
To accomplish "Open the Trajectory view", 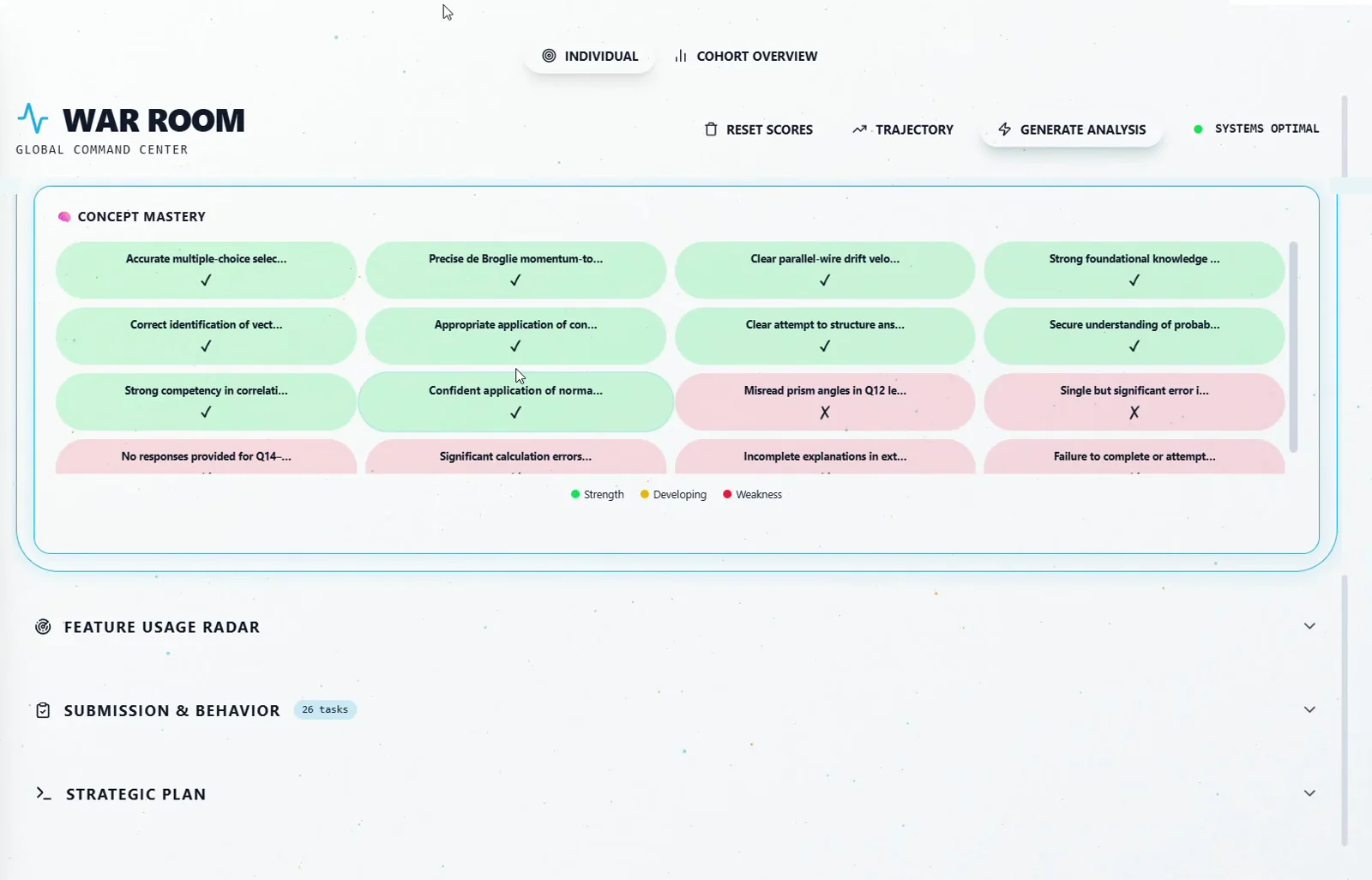I will point(903,130).
